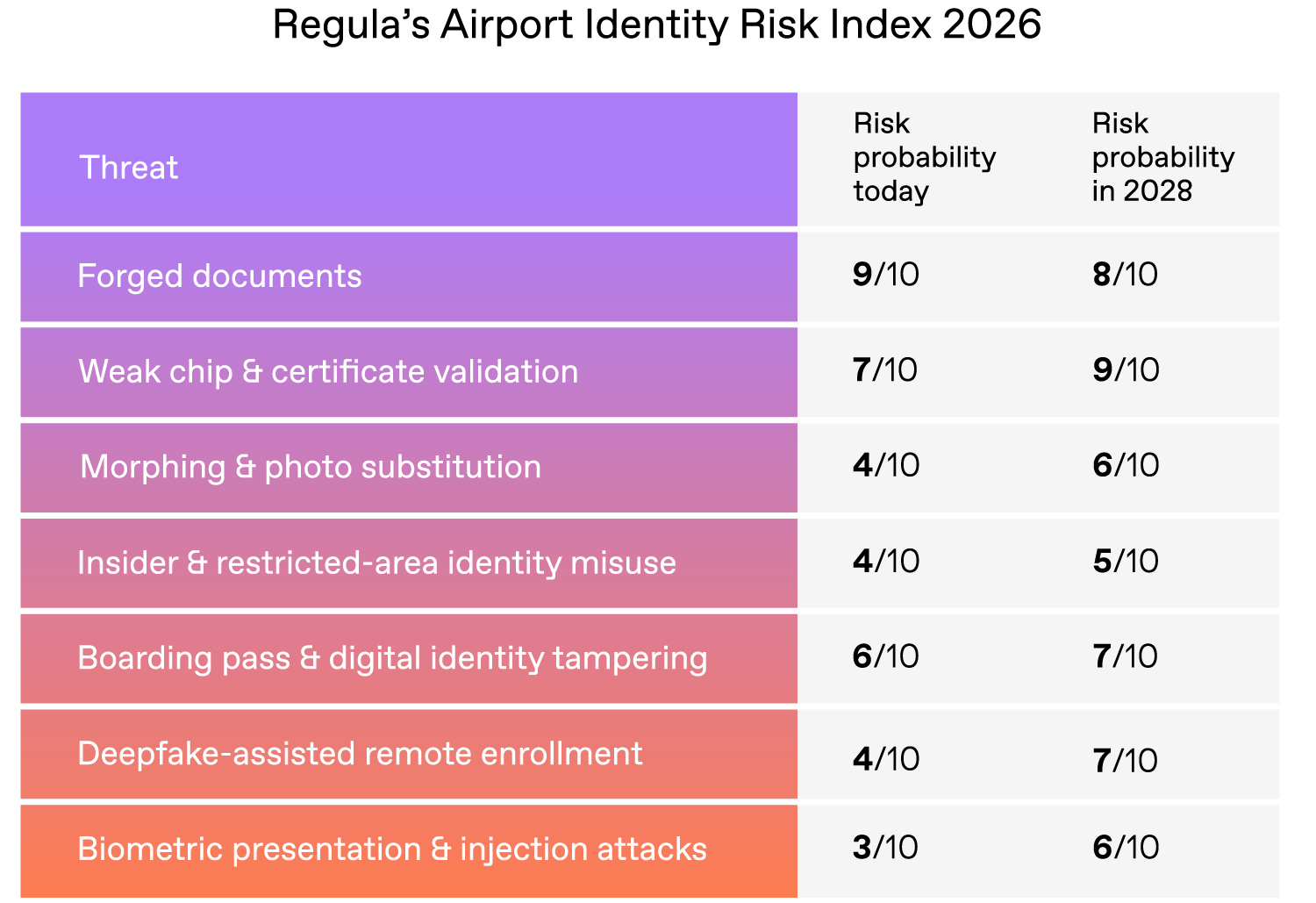This screenshot has height=903, width=1316.
Task: Click the 9/10 today score for Forged documents
Action: pyautogui.click(x=885, y=275)
